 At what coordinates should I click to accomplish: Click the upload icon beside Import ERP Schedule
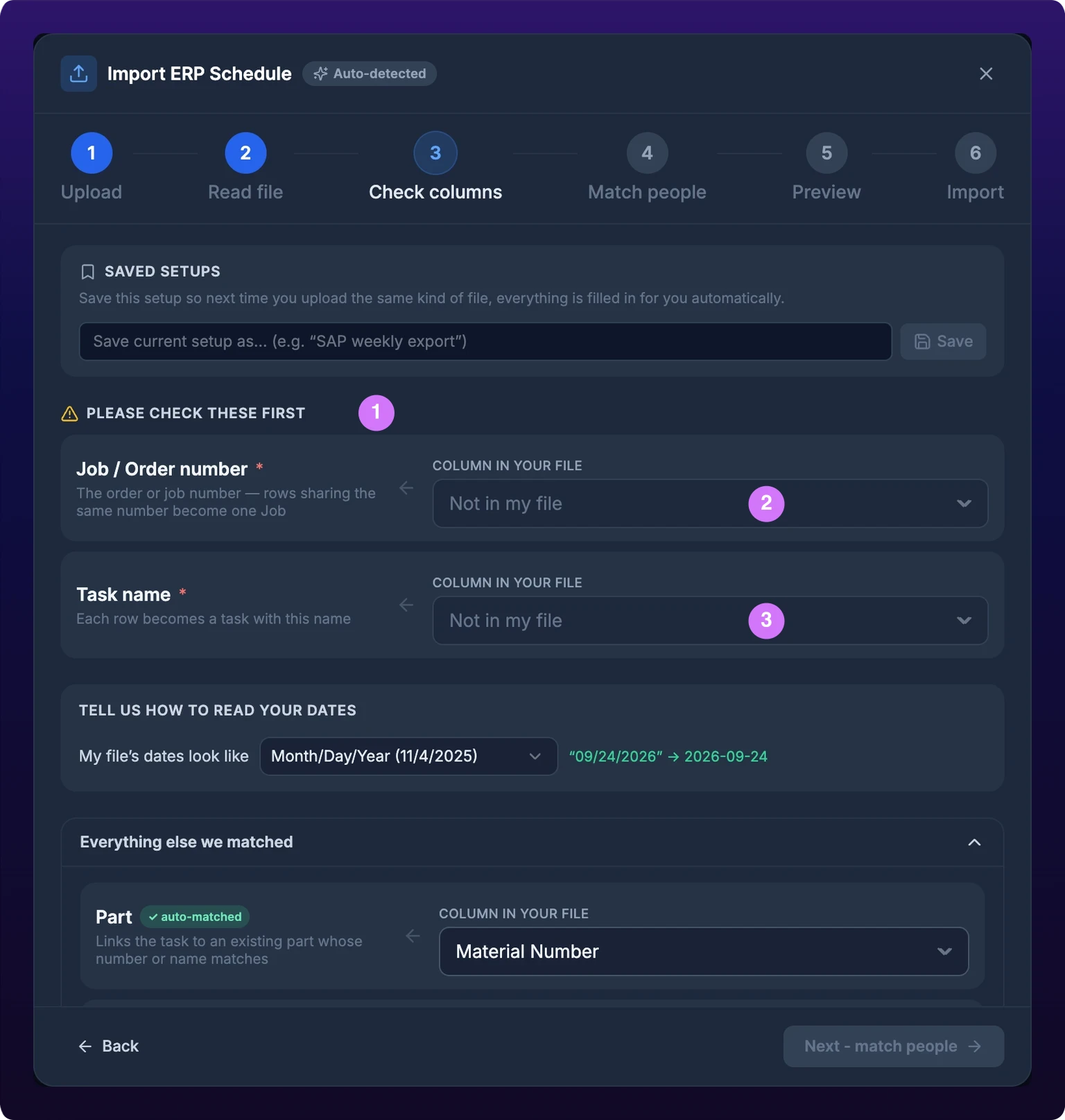[78, 74]
